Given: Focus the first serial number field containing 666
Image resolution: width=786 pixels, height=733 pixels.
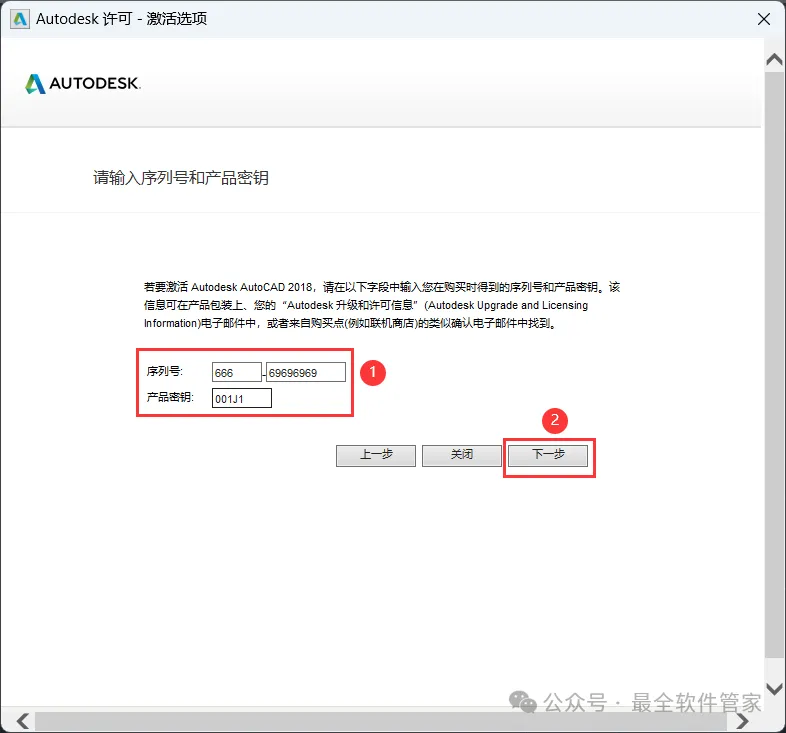Looking at the screenshot, I should [237, 373].
